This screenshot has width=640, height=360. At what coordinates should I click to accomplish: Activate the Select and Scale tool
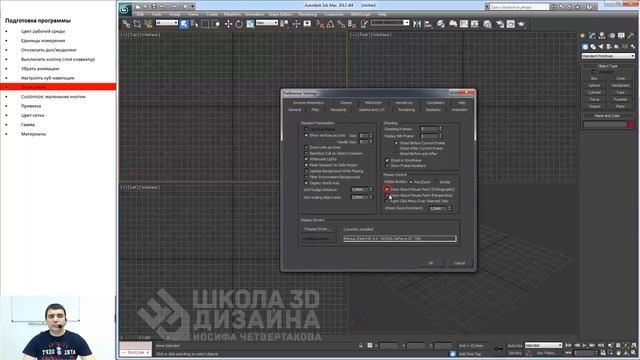point(250,24)
